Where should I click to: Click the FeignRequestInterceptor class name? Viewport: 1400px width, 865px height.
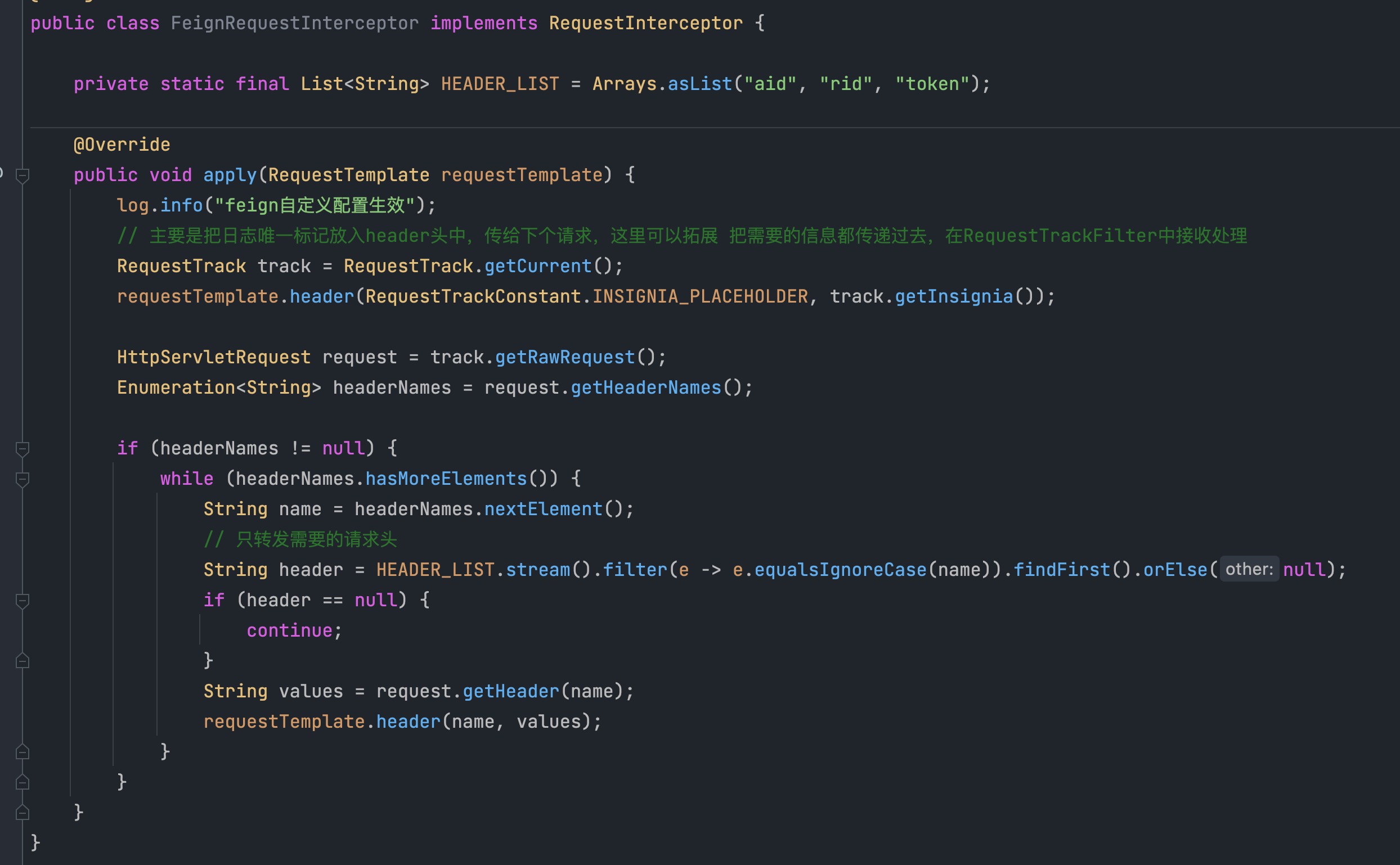[x=294, y=24]
